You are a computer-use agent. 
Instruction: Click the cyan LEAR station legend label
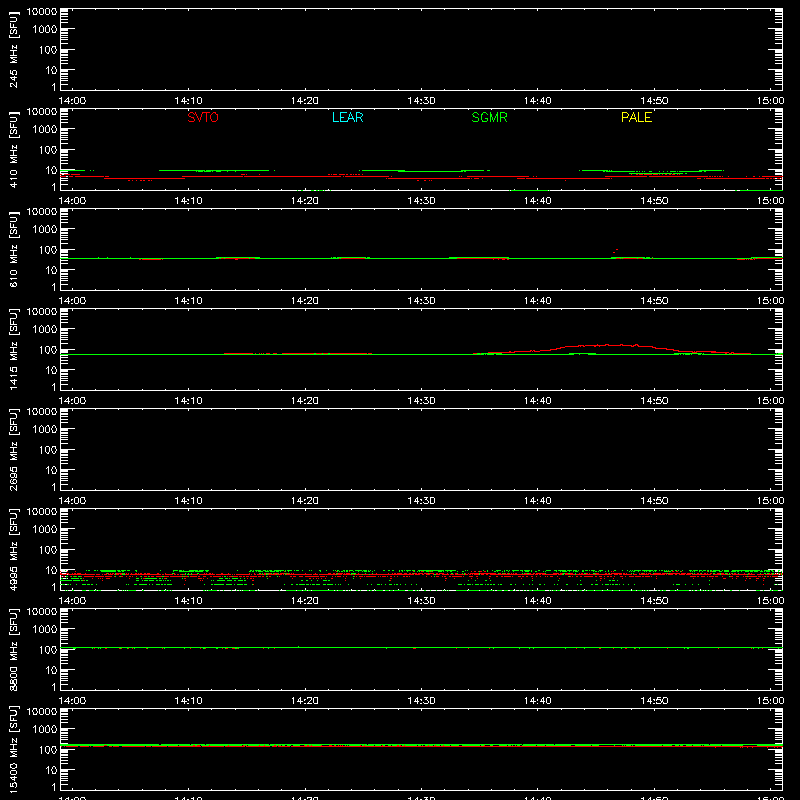coord(347,117)
